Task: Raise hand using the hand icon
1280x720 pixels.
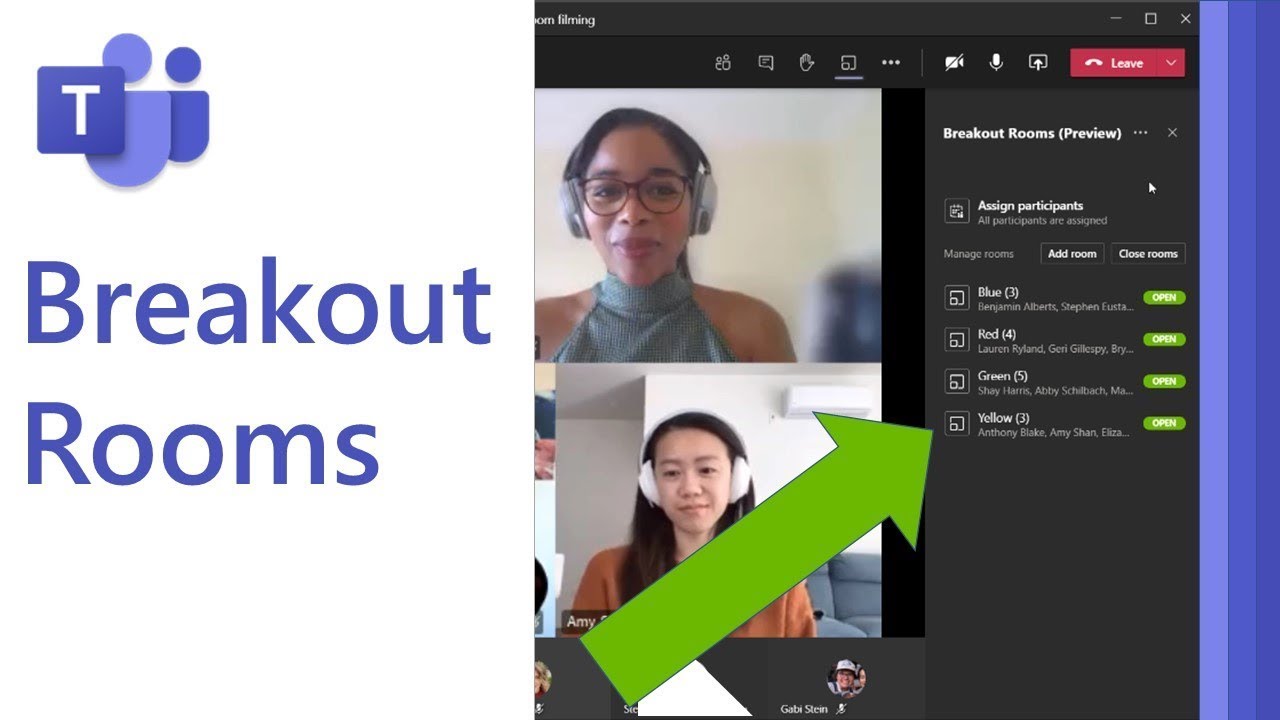Action: pos(807,63)
